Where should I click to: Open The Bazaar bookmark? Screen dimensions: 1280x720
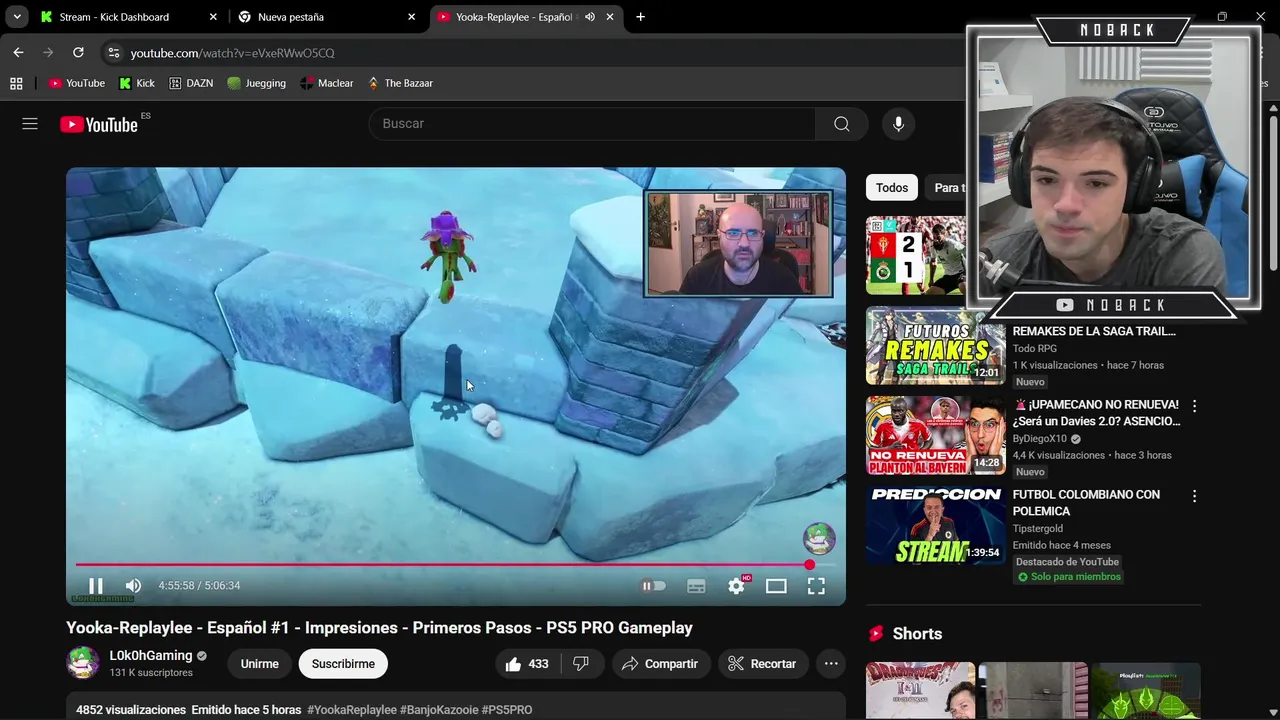coord(400,83)
